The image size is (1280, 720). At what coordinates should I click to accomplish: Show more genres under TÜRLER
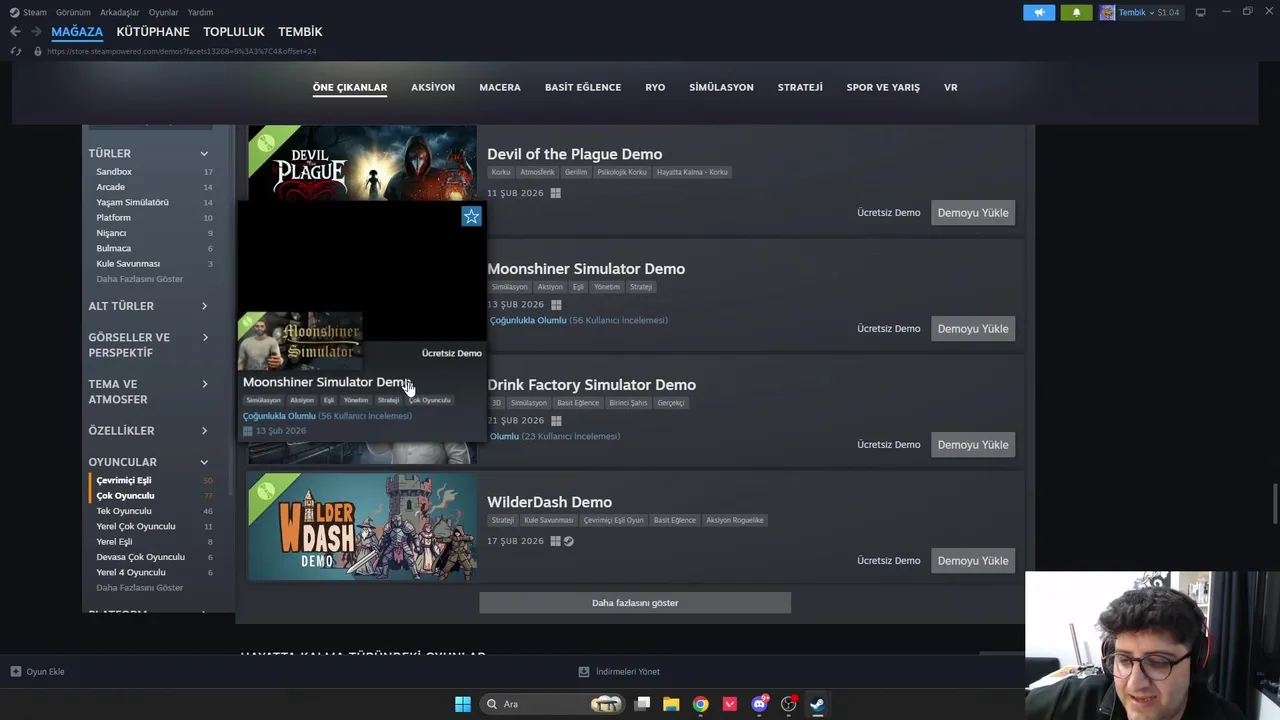(139, 279)
